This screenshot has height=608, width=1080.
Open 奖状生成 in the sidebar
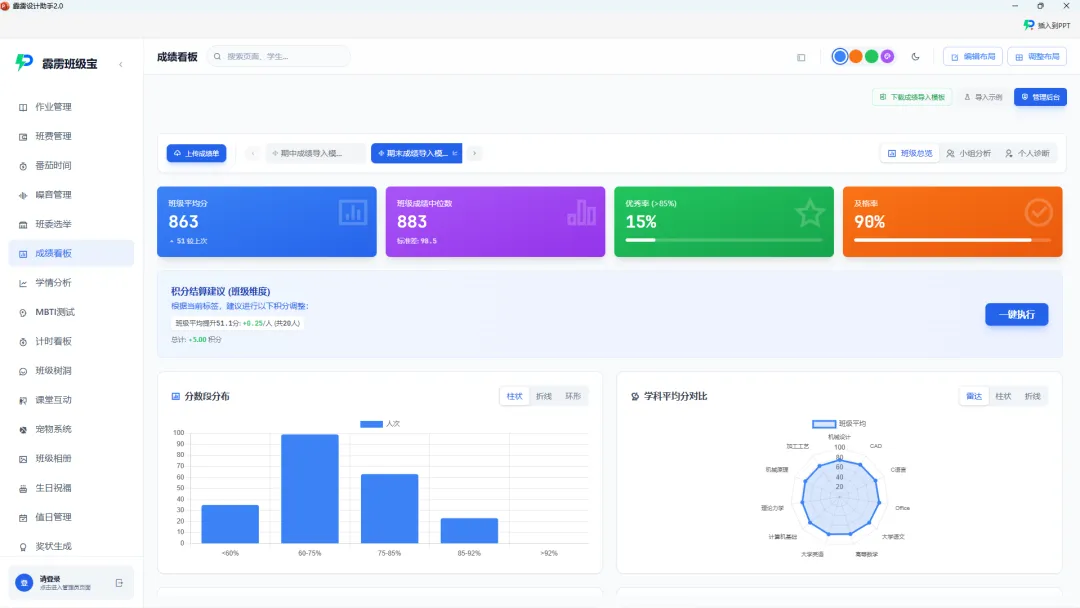click(x=71, y=546)
